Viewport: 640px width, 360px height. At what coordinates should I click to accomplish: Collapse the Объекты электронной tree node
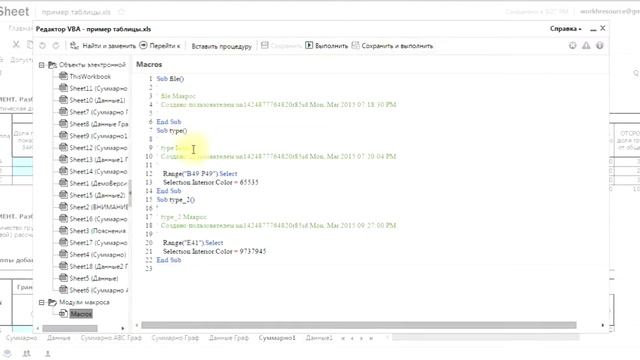pos(42,65)
